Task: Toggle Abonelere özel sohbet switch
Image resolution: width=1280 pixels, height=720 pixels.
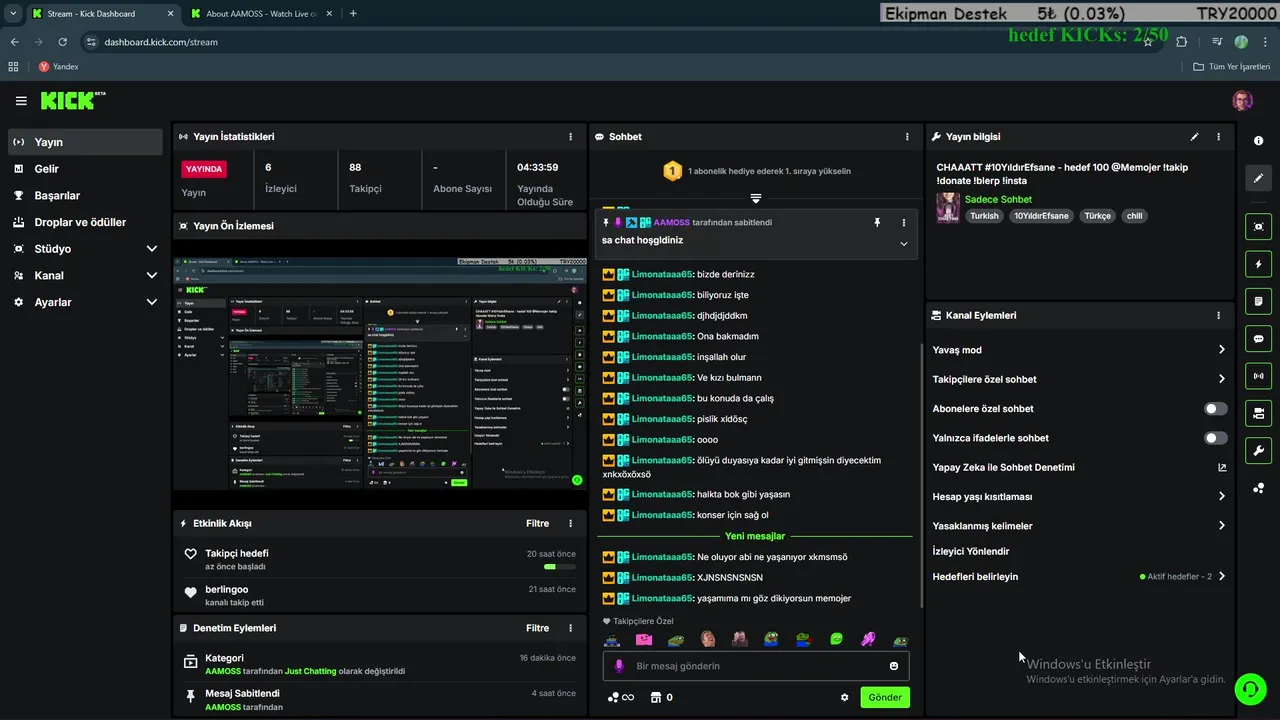Action: click(1216, 409)
